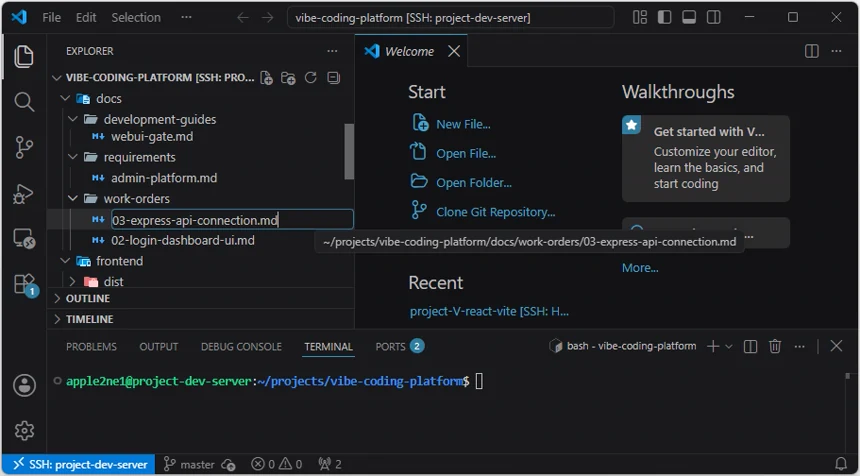Go forward with the navigation arrow

(267, 18)
